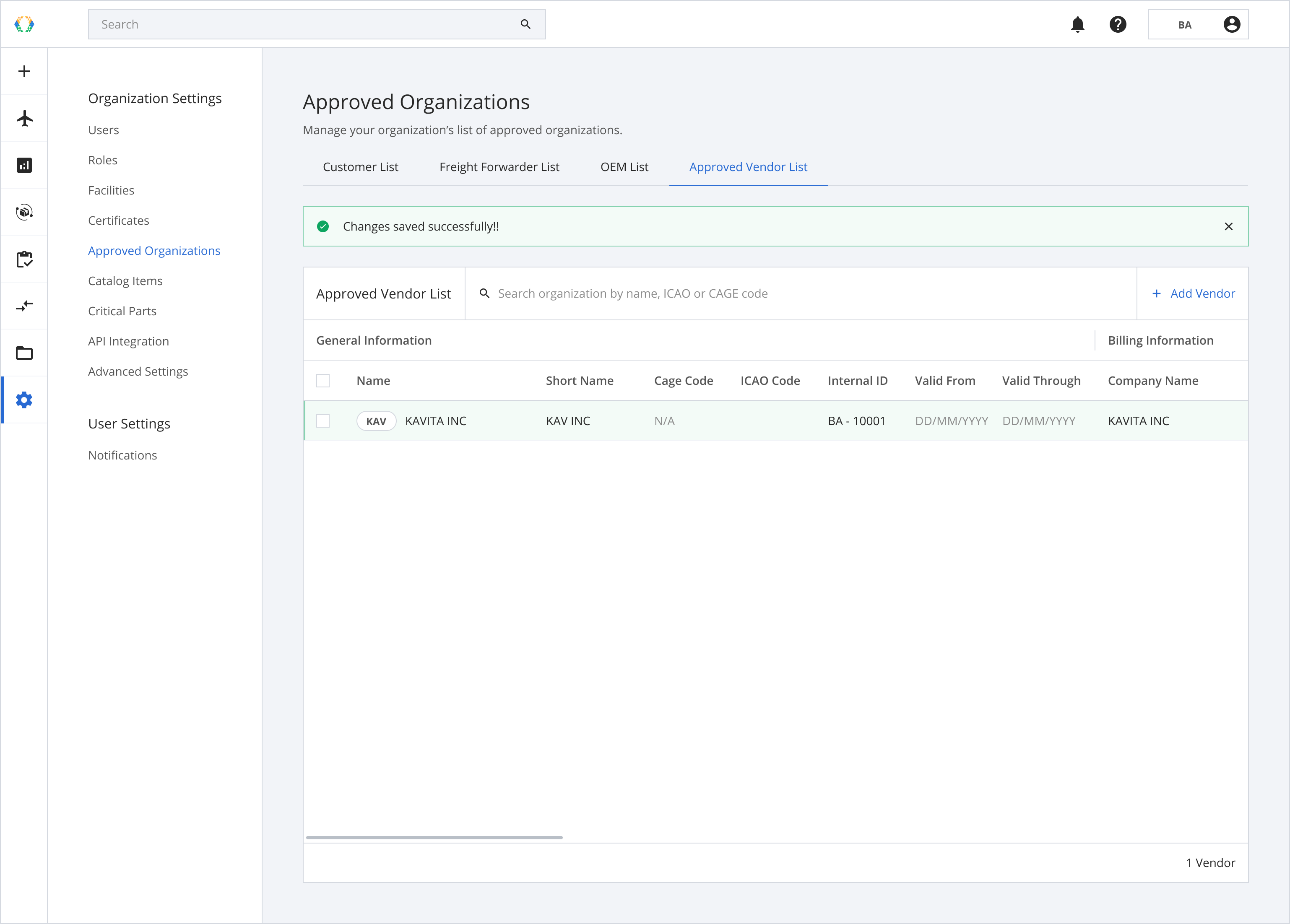This screenshot has width=1290, height=924.
Task: Click the Valid Through DD/MM/YYYY field
Action: click(x=1039, y=421)
